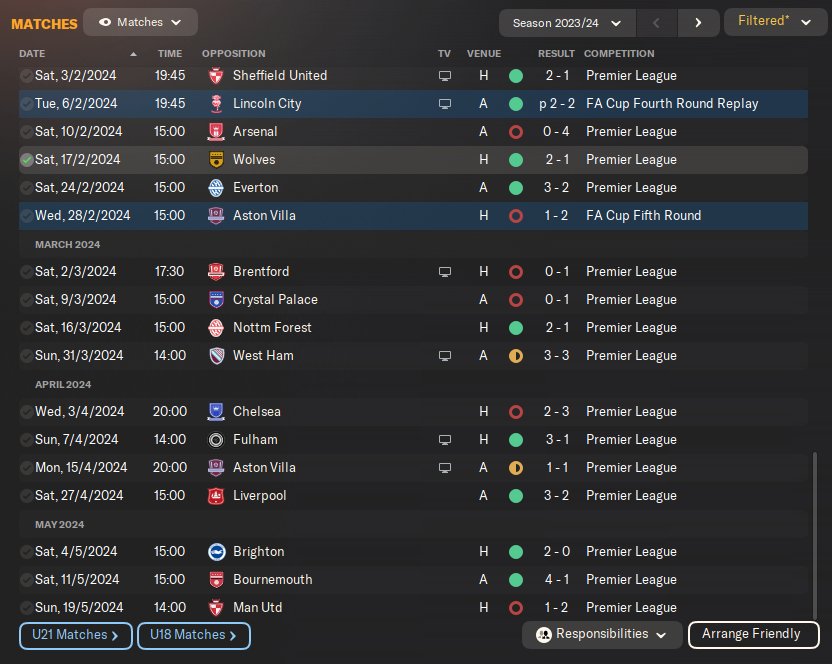Open the Matches view dropdown

pyautogui.click(x=141, y=22)
